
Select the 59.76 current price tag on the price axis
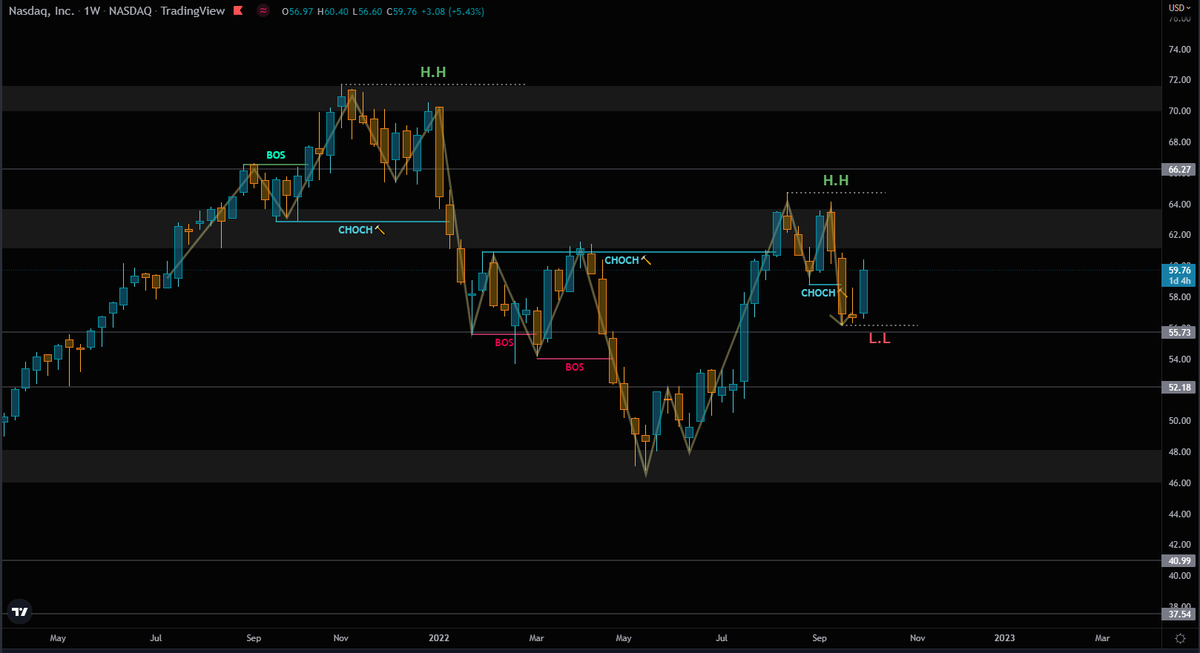(1179, 274)
